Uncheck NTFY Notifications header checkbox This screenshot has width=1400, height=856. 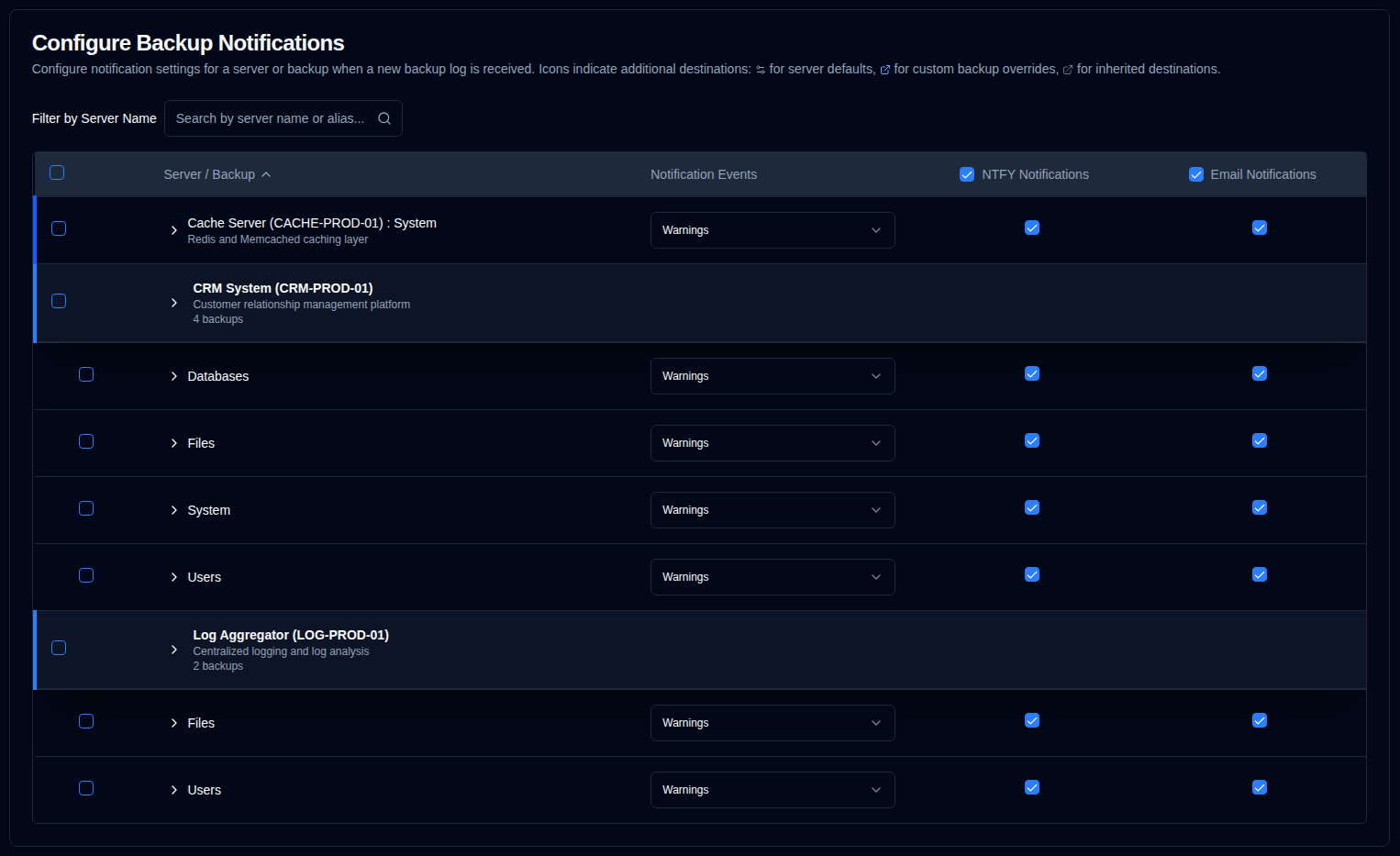coord(966,174)
